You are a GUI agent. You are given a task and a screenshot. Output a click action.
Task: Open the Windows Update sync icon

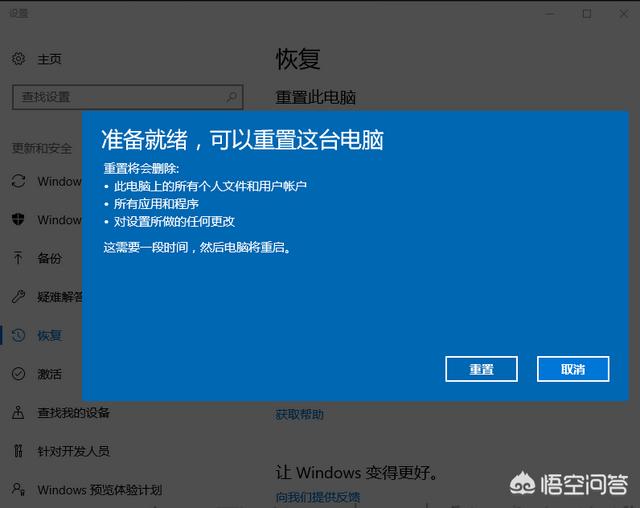18,181
